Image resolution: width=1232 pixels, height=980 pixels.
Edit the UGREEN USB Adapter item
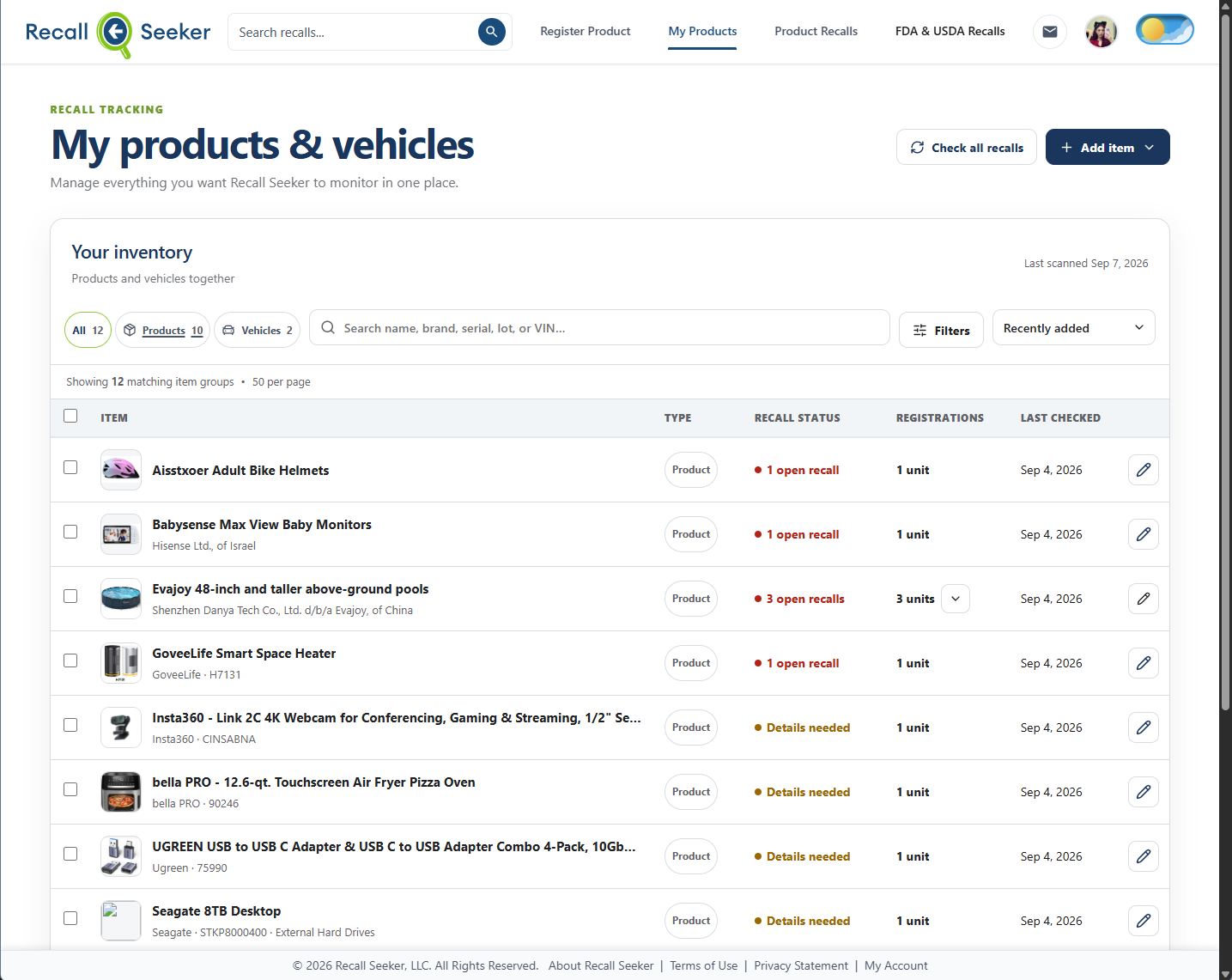[x=1143, y=856]
